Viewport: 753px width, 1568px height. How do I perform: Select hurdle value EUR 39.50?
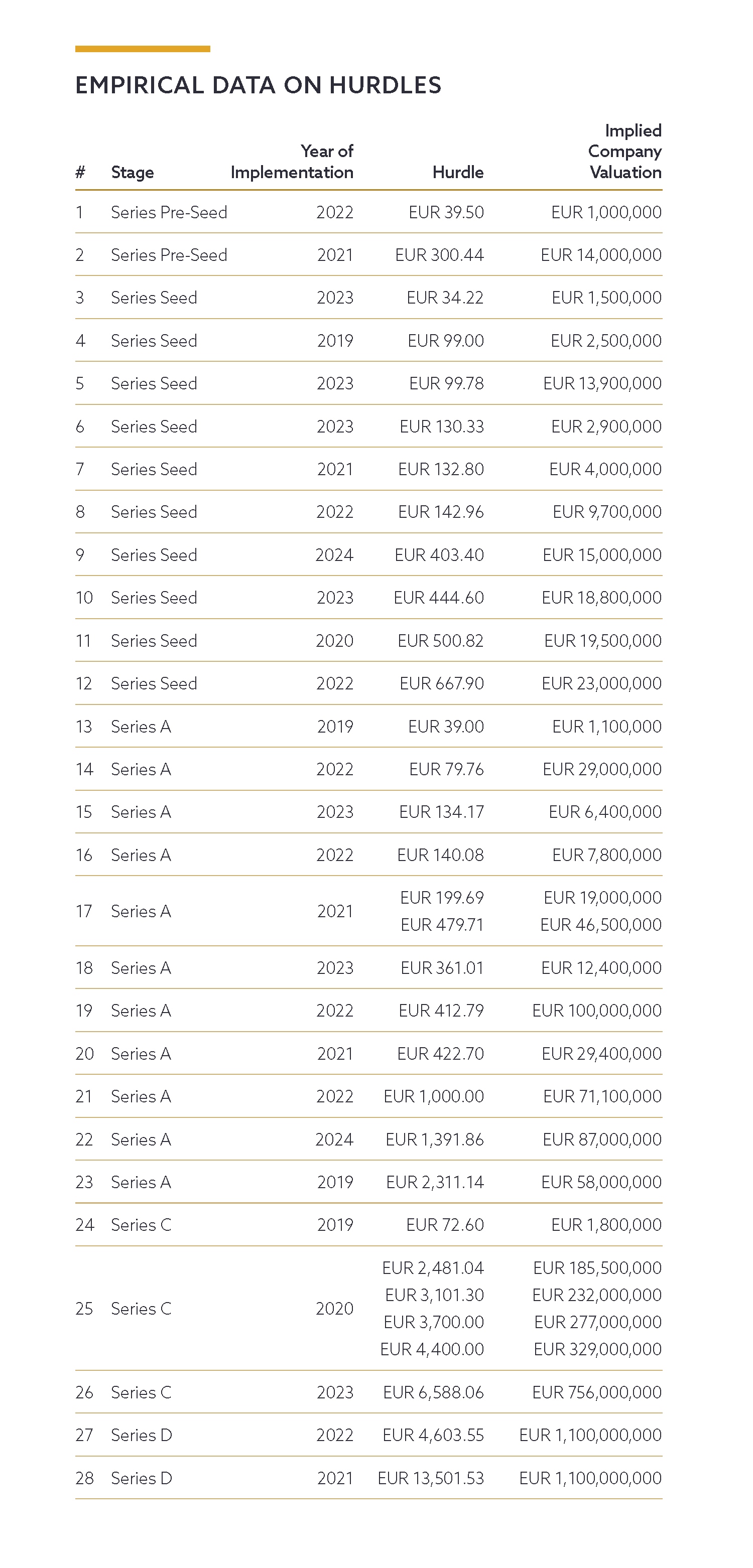(x=446, y=212)
